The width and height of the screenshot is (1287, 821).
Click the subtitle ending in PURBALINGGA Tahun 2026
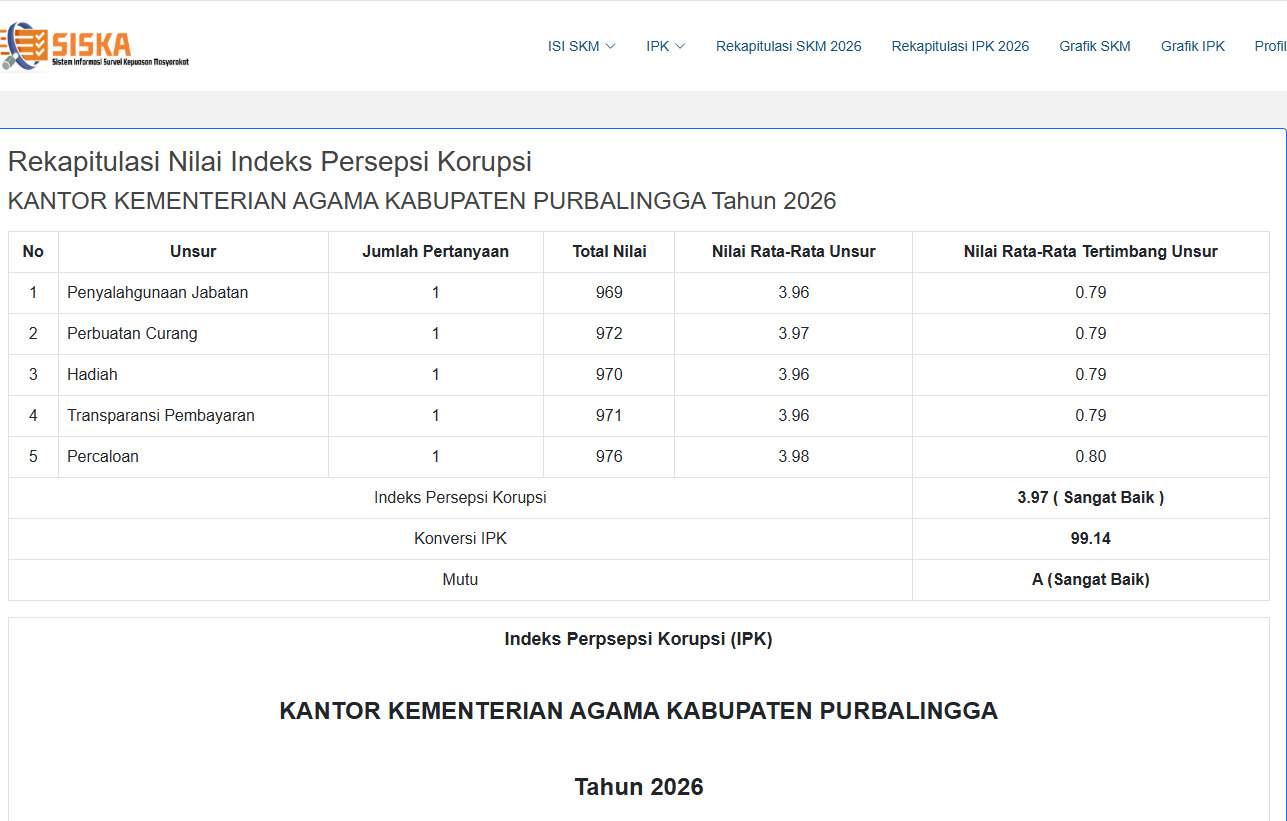(422, 201)
